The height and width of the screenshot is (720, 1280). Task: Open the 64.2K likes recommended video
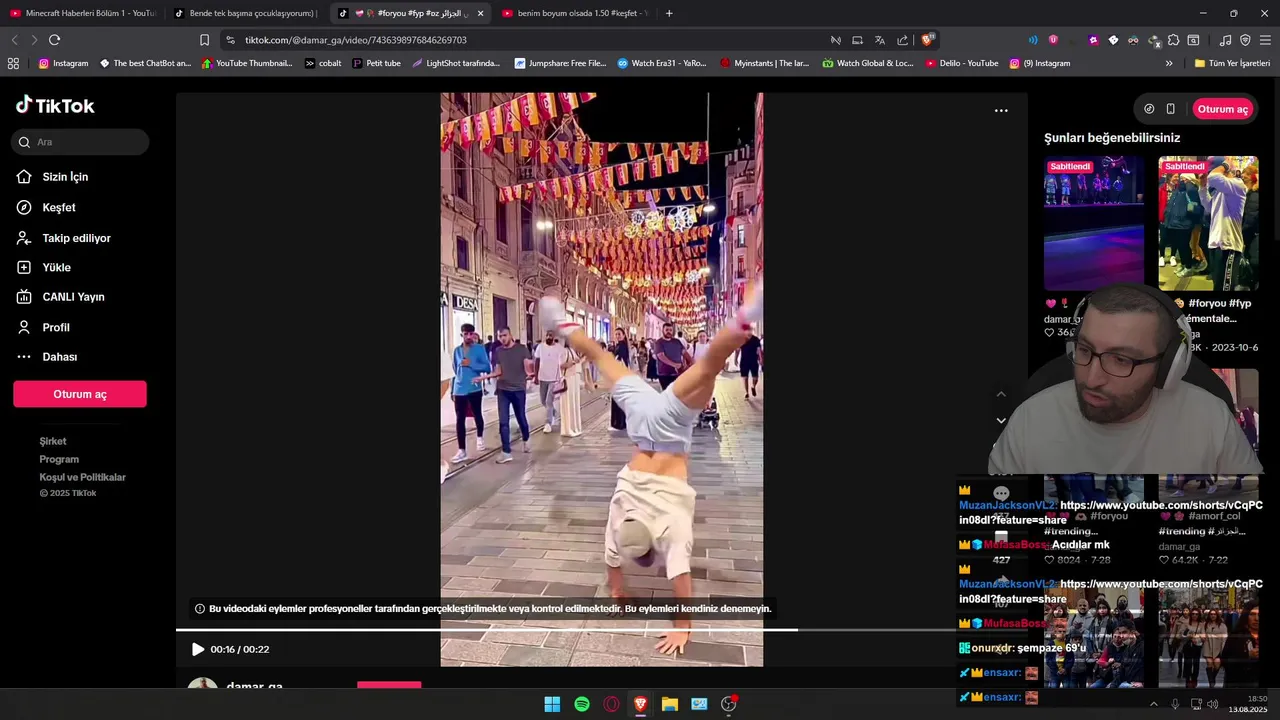pos(1208,490)
